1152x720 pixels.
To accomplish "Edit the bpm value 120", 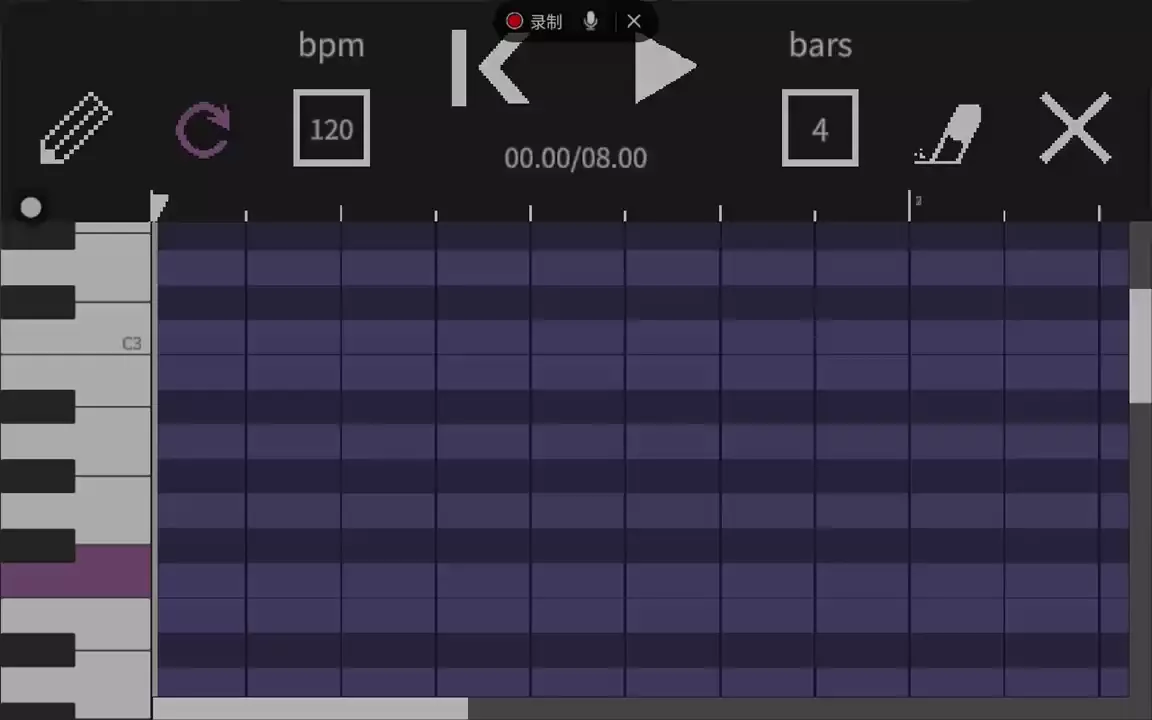I will point(331,129).
